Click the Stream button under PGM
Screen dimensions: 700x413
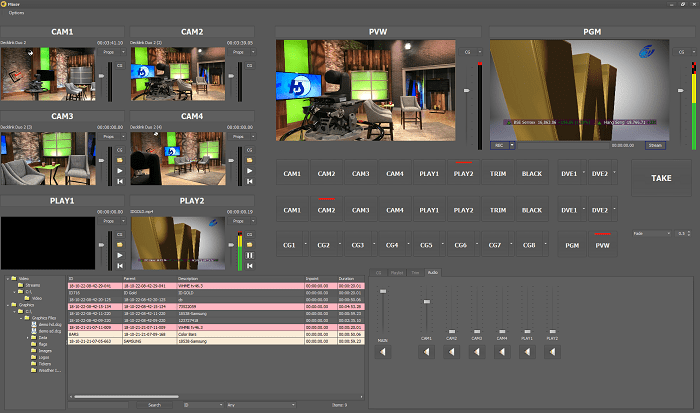click(655, 146)
